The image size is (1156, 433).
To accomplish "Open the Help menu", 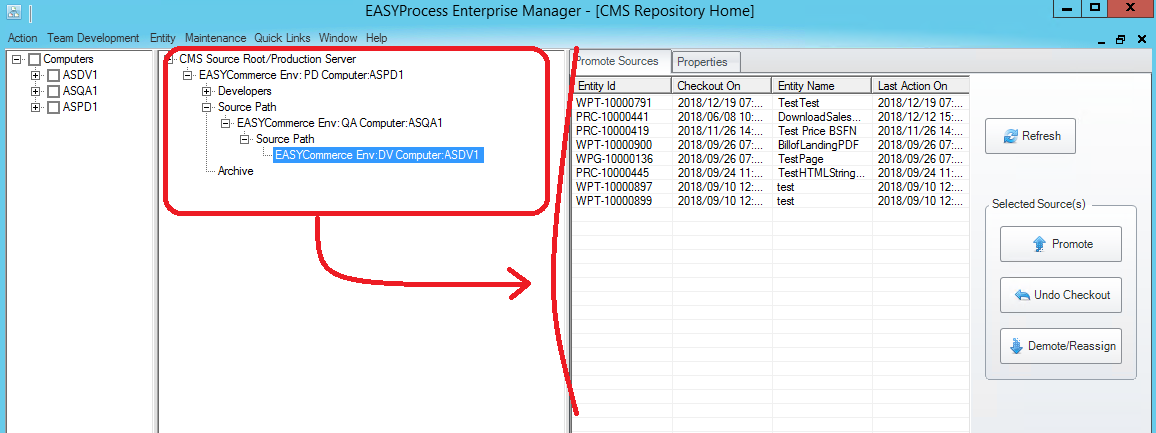I will (x=376, y=38).
